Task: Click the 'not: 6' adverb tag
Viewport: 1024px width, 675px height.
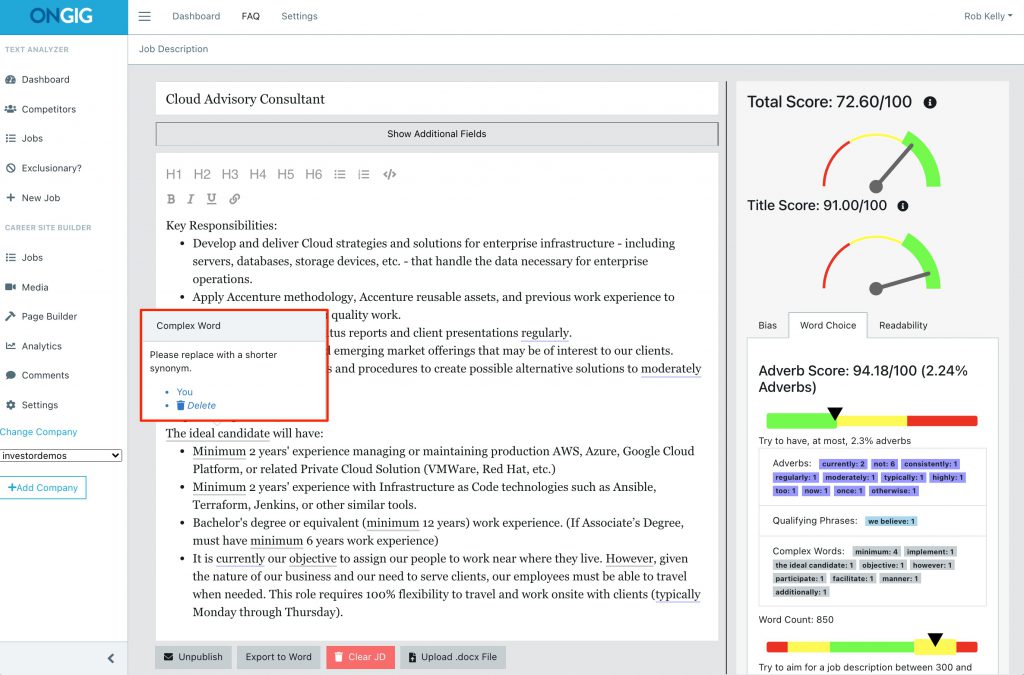Action: pyautogui.click(x=885, y=464)
